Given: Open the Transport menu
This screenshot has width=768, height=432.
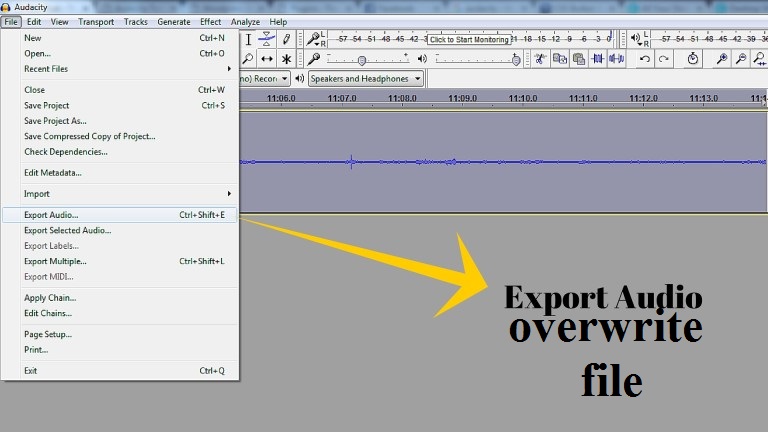Looking at the screenshot, I should click(96, 22).
